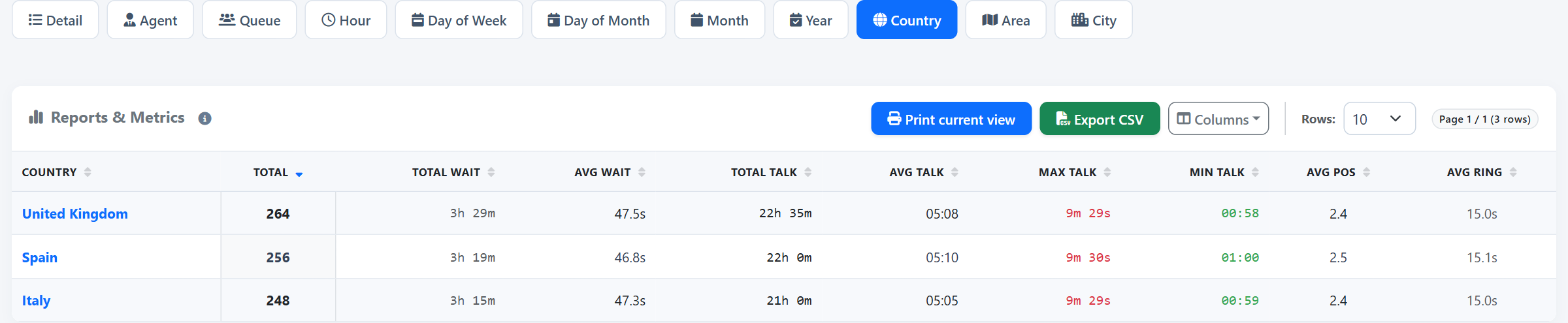Click the total value 264

[x=278, y=214]
